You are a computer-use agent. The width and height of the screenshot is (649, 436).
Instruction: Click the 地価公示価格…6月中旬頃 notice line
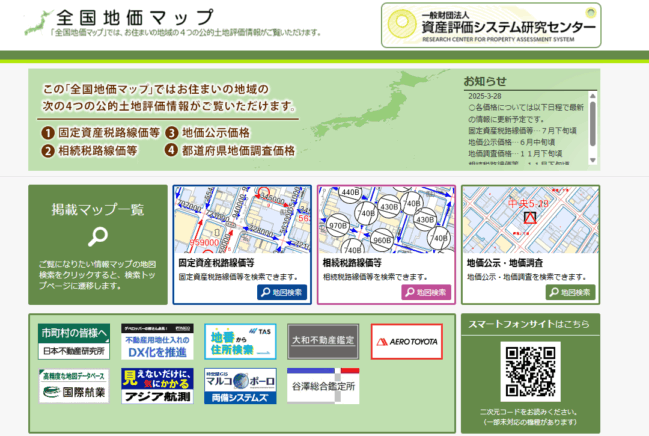512,142
